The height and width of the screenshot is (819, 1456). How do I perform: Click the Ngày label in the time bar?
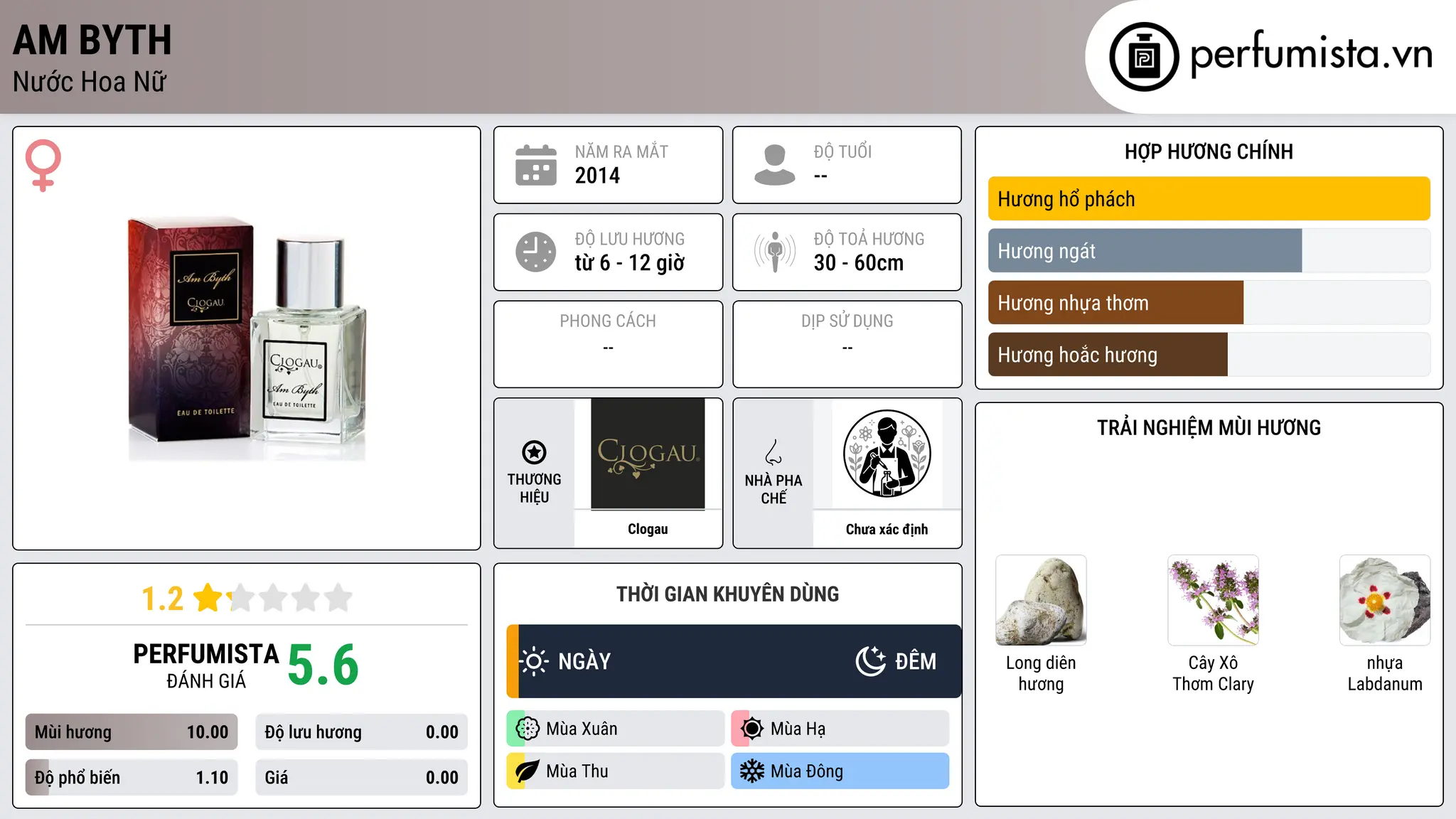point(584,661)
